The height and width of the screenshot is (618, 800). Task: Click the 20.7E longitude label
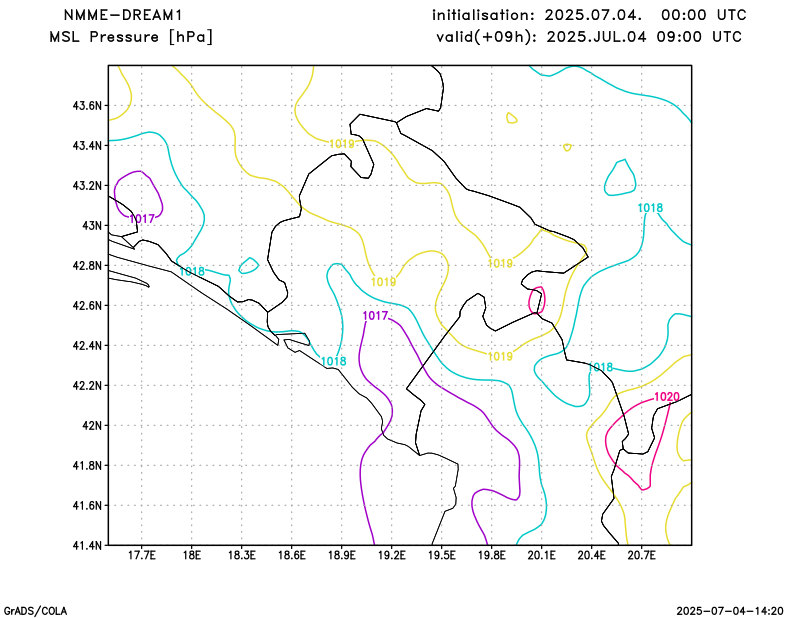641,555
